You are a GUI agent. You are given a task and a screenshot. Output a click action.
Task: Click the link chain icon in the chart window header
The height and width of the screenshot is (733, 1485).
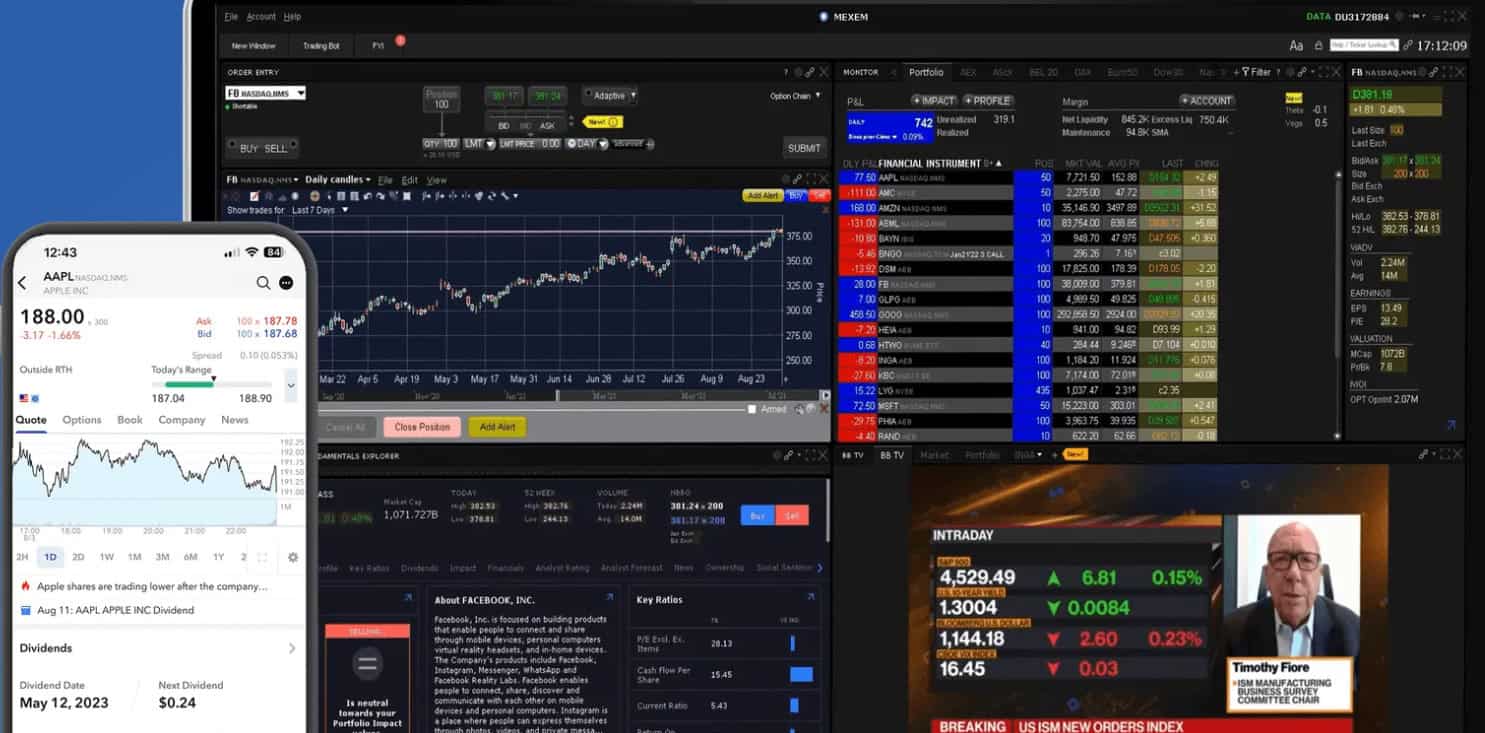pos(797,179)
